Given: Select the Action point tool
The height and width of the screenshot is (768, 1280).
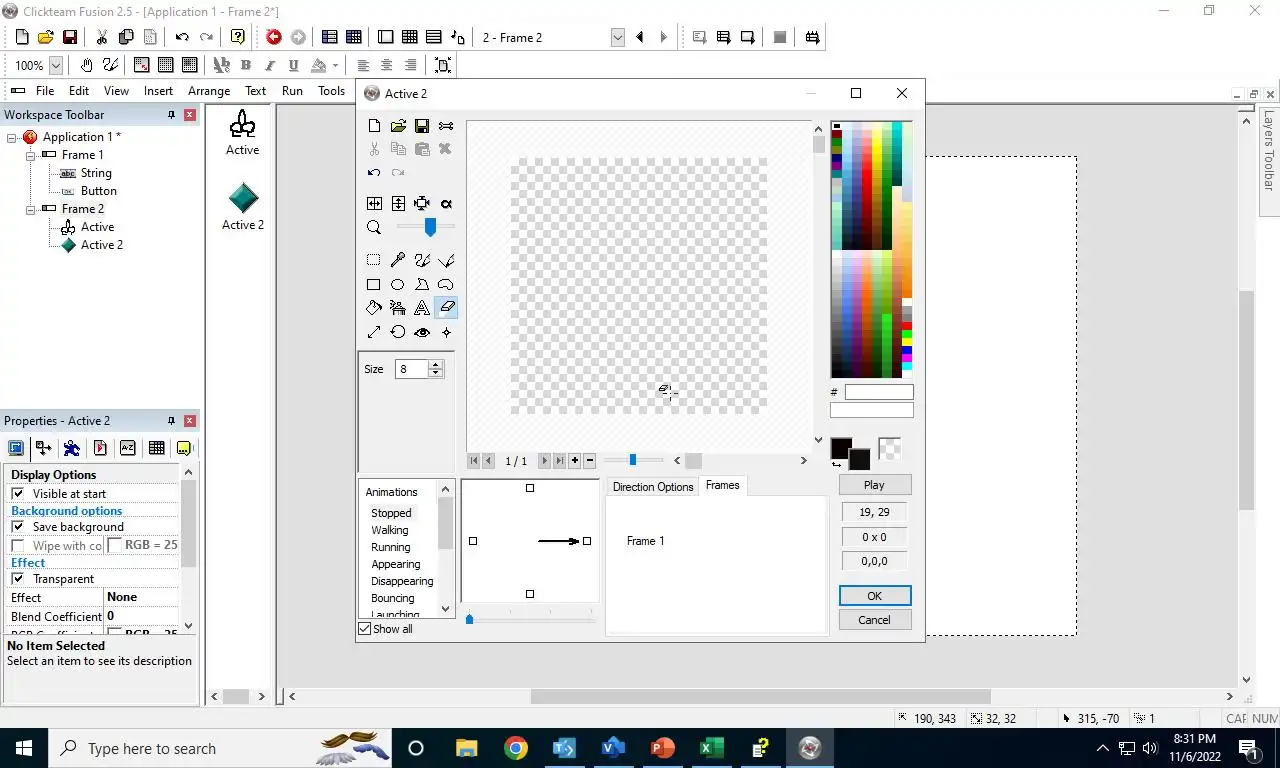Looking at the screenshot, I should pos(446,332).
